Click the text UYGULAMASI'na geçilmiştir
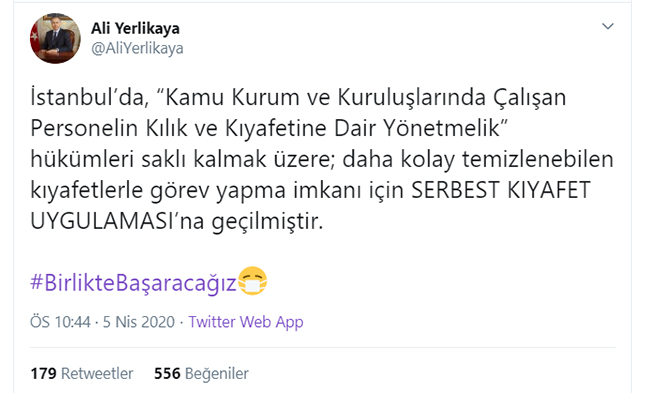660x393 pixels. pos(177,221)
